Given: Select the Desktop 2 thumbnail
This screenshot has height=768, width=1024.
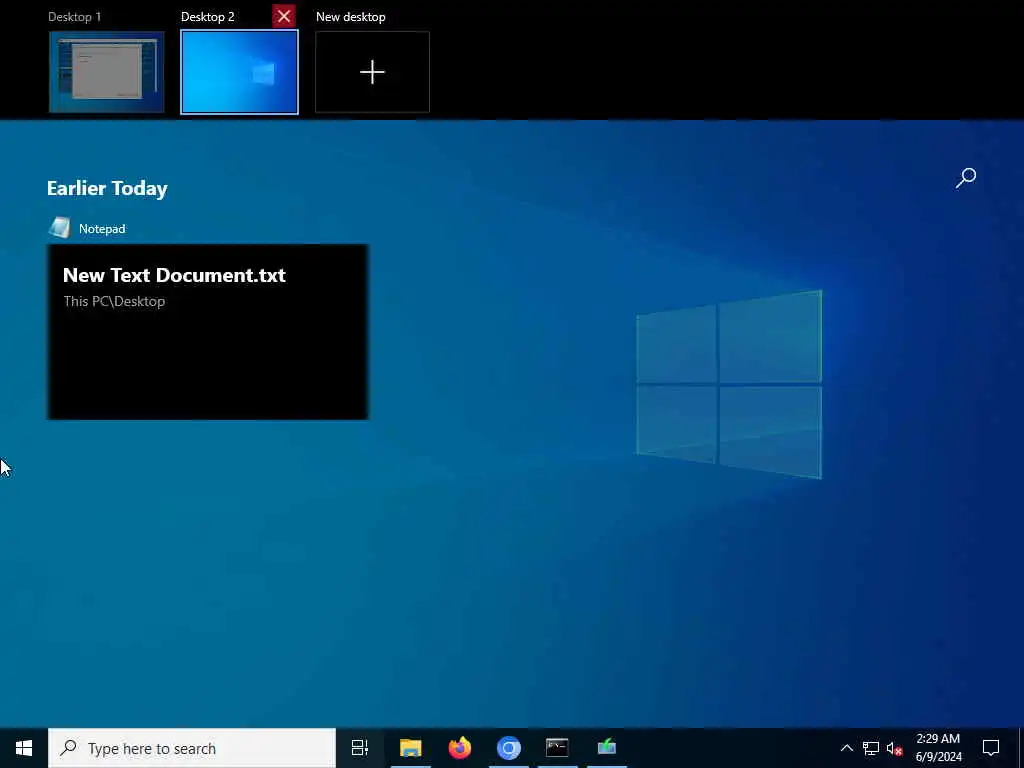Looking at the screenshot, I should click(240, 72).
